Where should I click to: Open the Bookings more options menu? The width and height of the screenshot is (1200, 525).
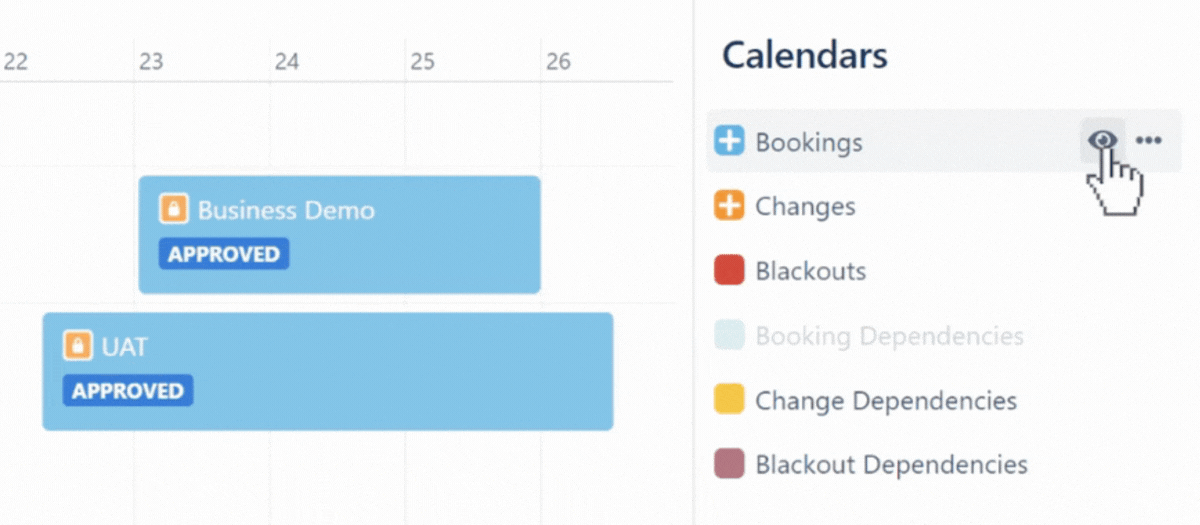pos(1149,141)
